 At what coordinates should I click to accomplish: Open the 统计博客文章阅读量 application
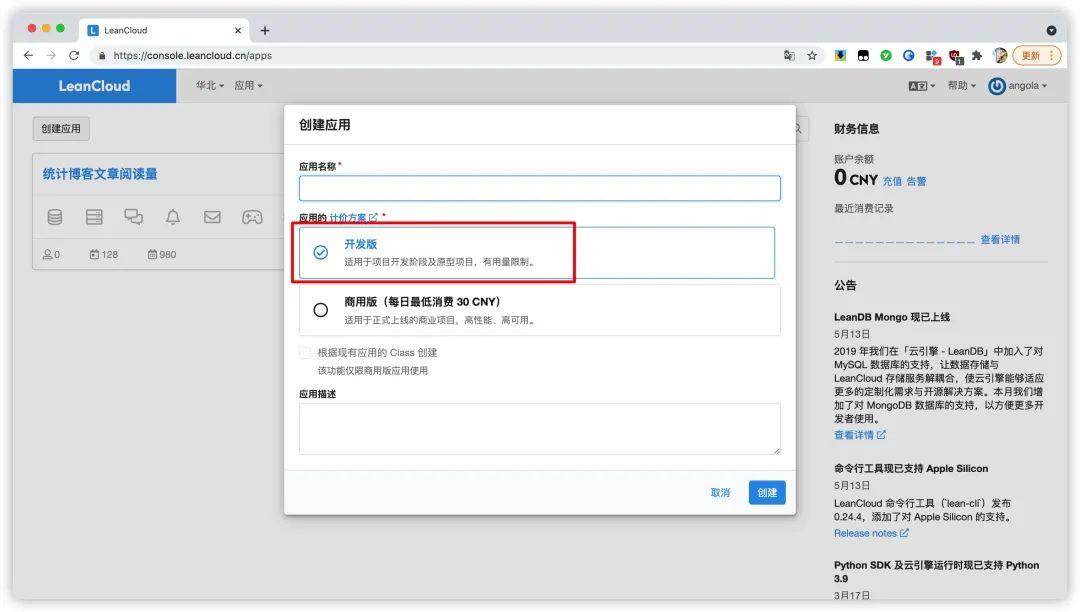100,174
